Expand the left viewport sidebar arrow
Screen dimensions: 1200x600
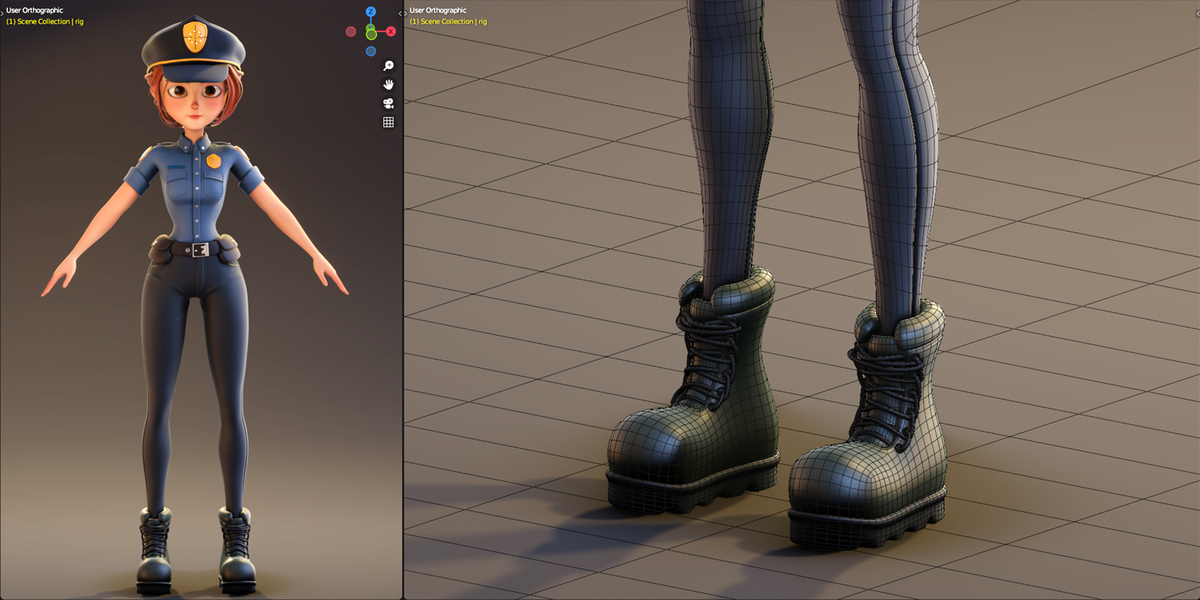coord(399,13)
